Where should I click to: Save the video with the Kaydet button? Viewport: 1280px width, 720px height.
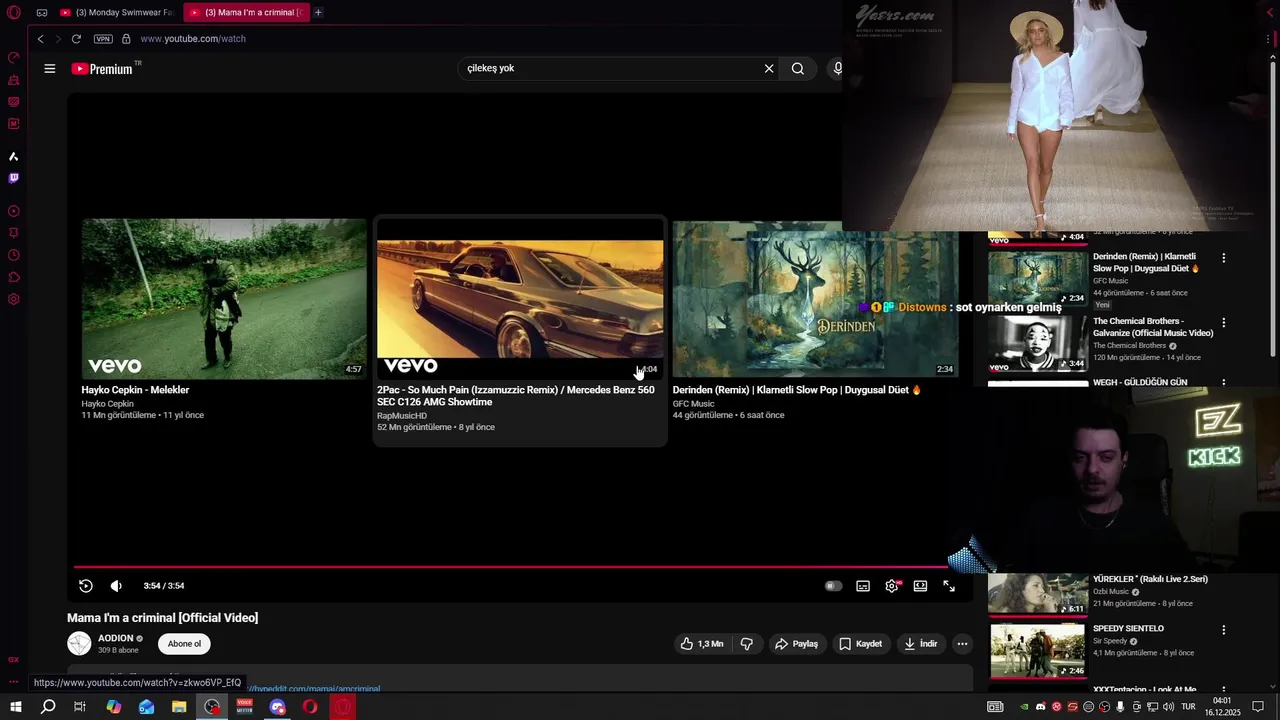pos(860,644)
